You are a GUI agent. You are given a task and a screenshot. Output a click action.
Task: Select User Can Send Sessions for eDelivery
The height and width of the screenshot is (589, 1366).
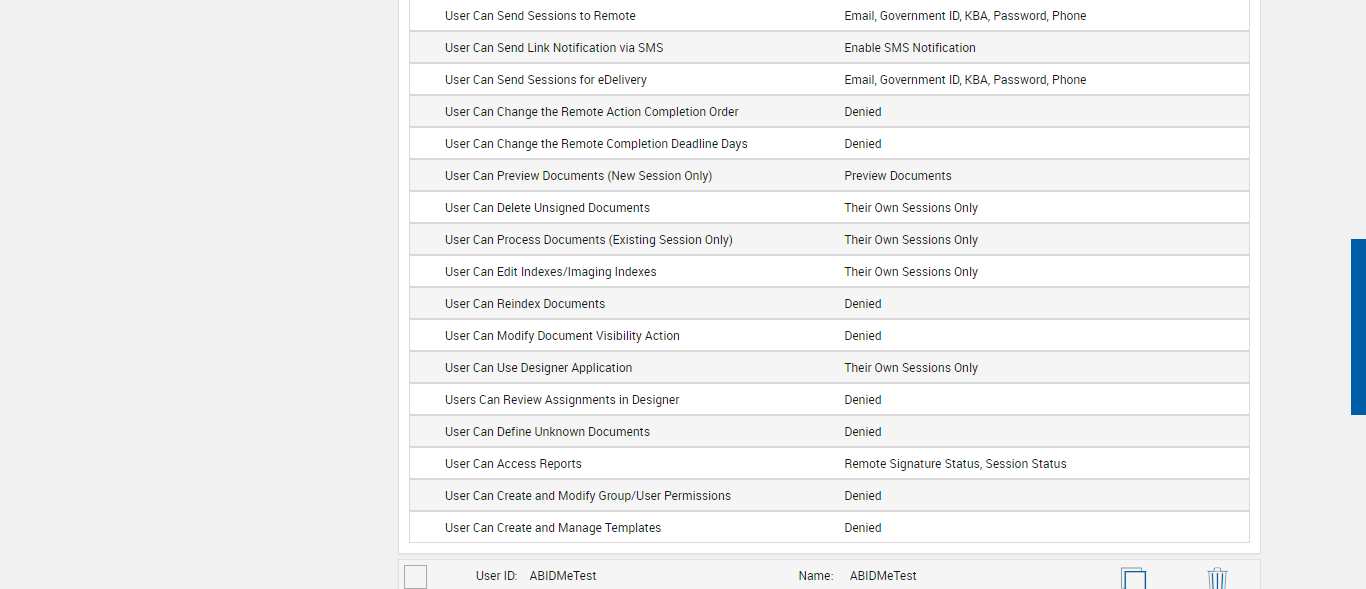click(545, 80)
